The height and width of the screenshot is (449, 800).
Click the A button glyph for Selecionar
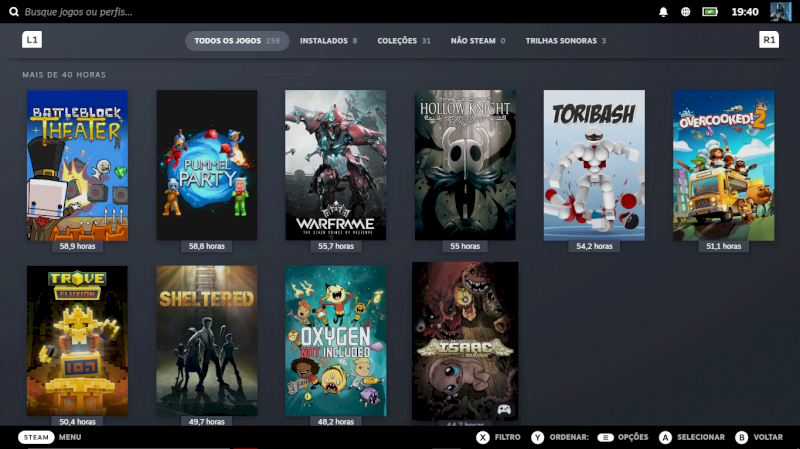pos(665,437)
